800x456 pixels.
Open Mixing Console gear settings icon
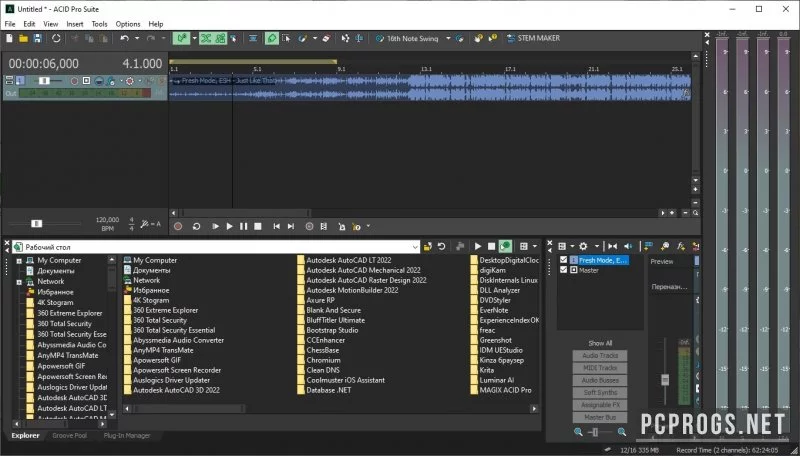click(x=583, y=246)
